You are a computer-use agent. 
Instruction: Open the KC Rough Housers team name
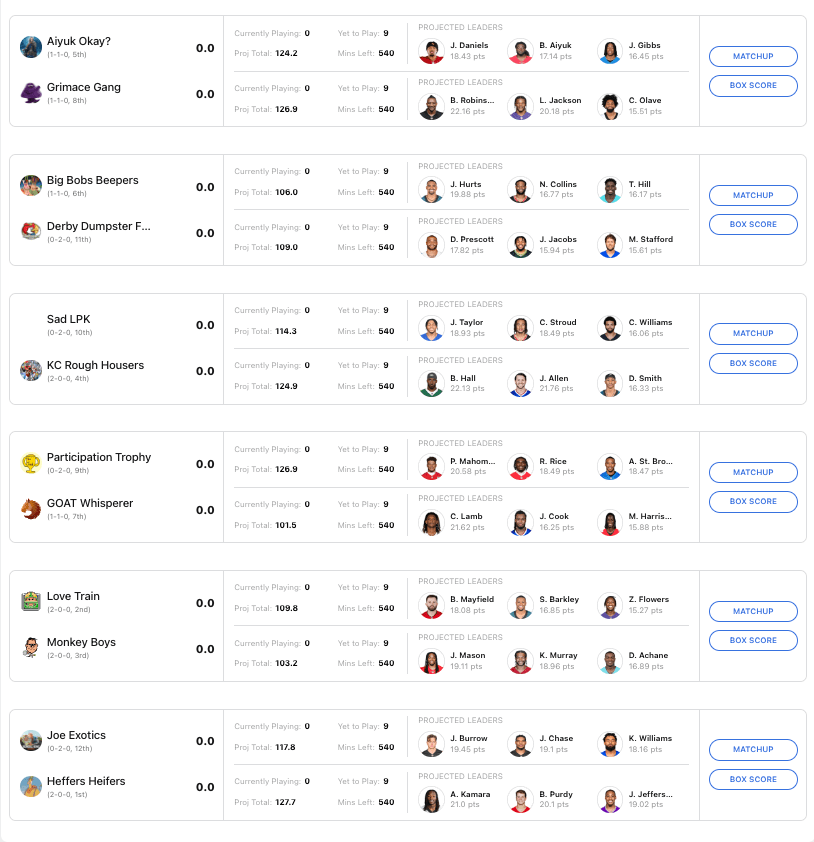95,365
